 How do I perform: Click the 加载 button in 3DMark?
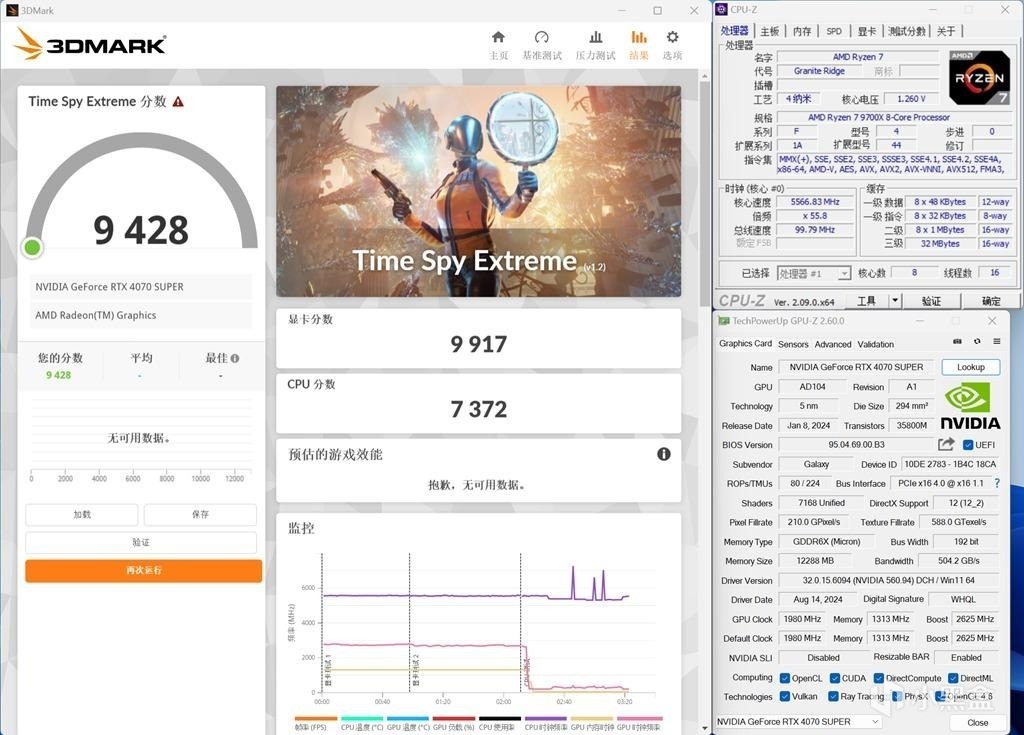[x=82, y=514]
